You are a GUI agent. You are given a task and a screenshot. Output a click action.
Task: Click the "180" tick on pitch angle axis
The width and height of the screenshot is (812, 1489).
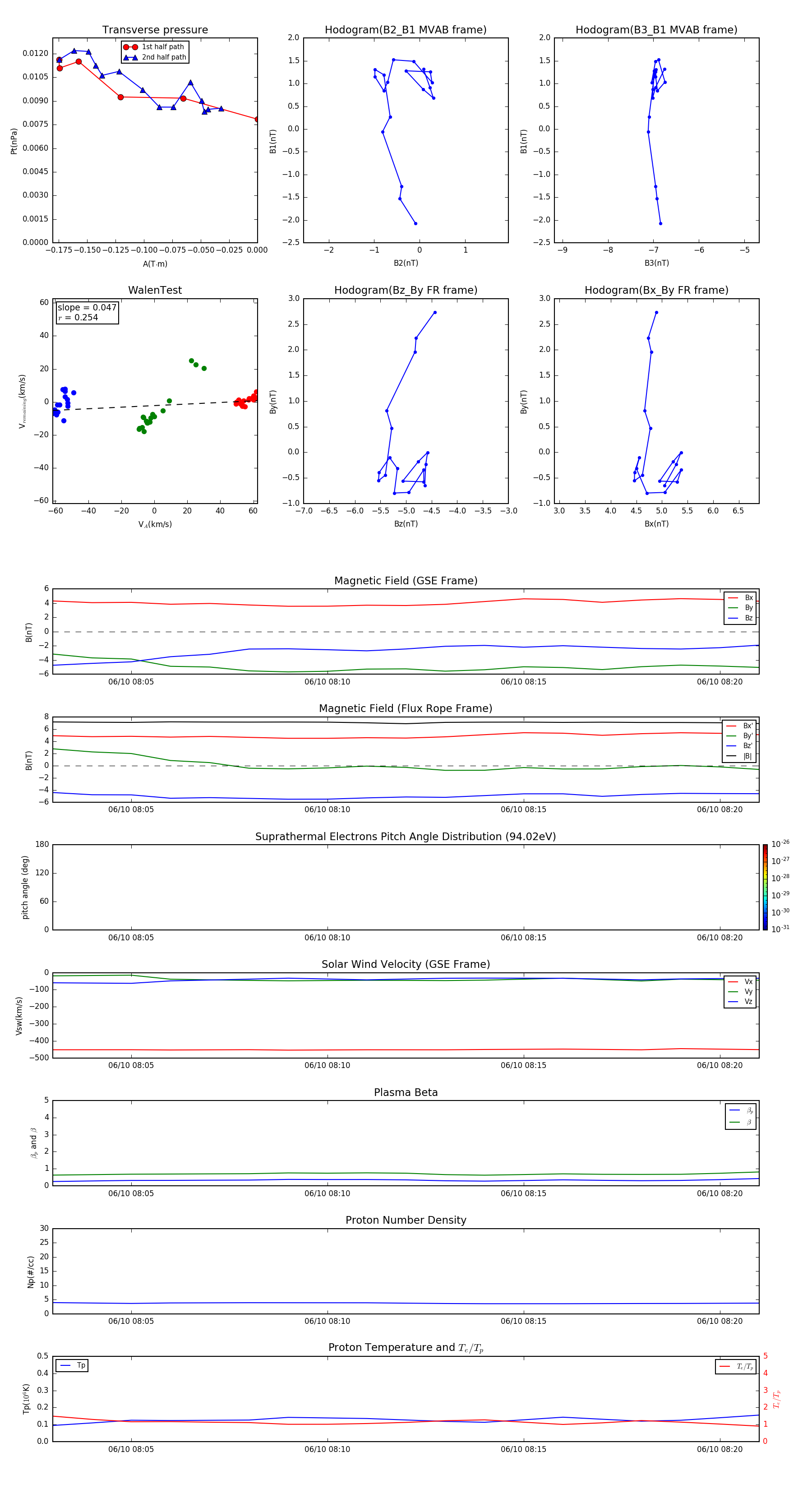point(42,845)
